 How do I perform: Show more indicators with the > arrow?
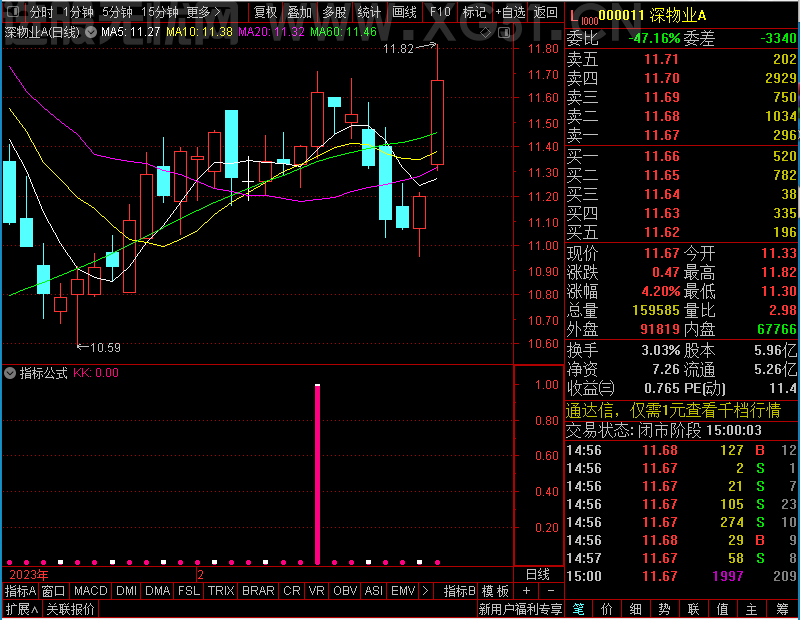pos(425,591)
